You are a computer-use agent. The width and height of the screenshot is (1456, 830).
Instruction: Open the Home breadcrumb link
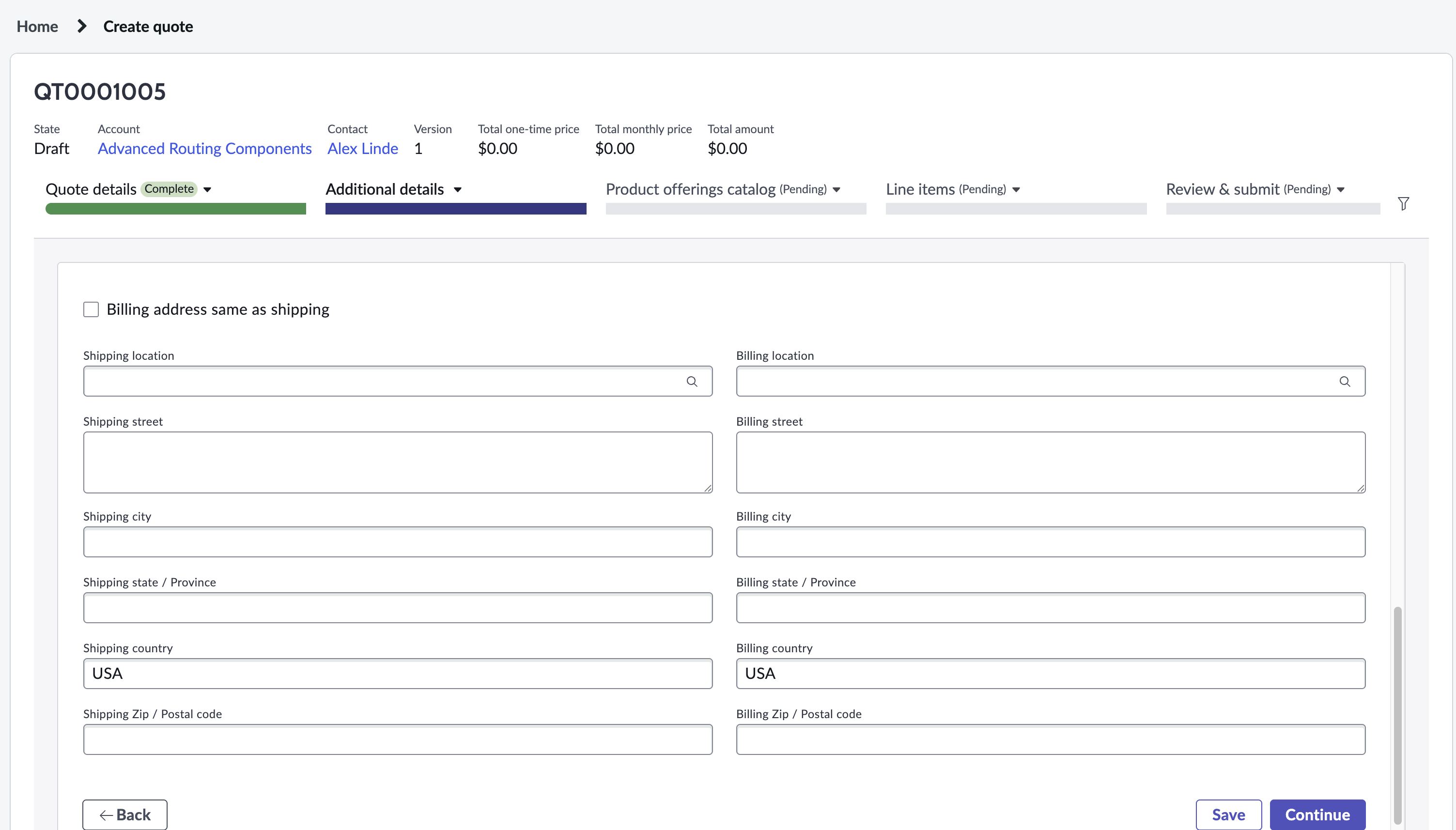[x=37, y=26]
